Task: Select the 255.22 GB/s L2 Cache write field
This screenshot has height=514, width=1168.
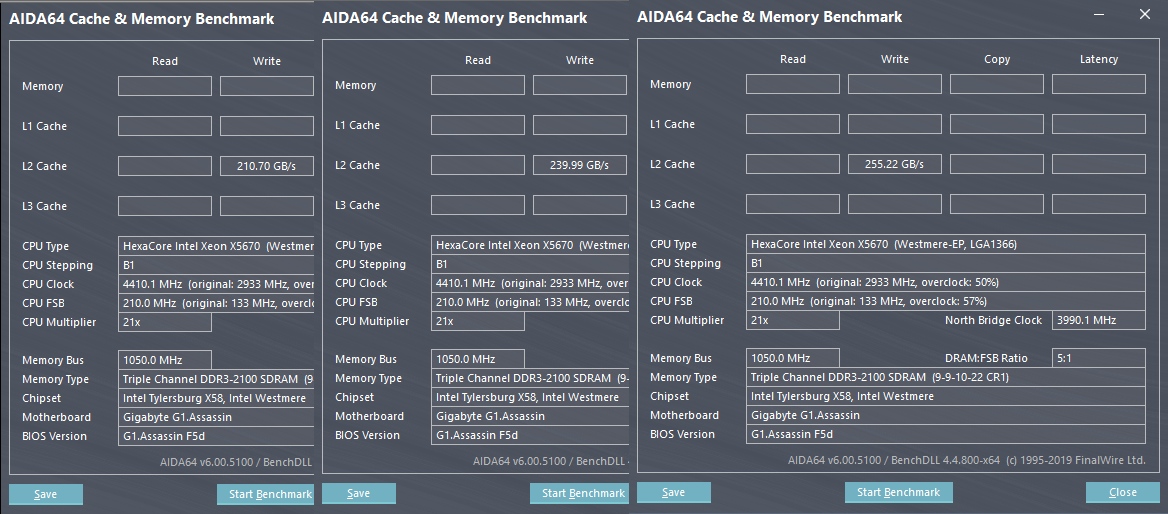Action: pos(894,164)
